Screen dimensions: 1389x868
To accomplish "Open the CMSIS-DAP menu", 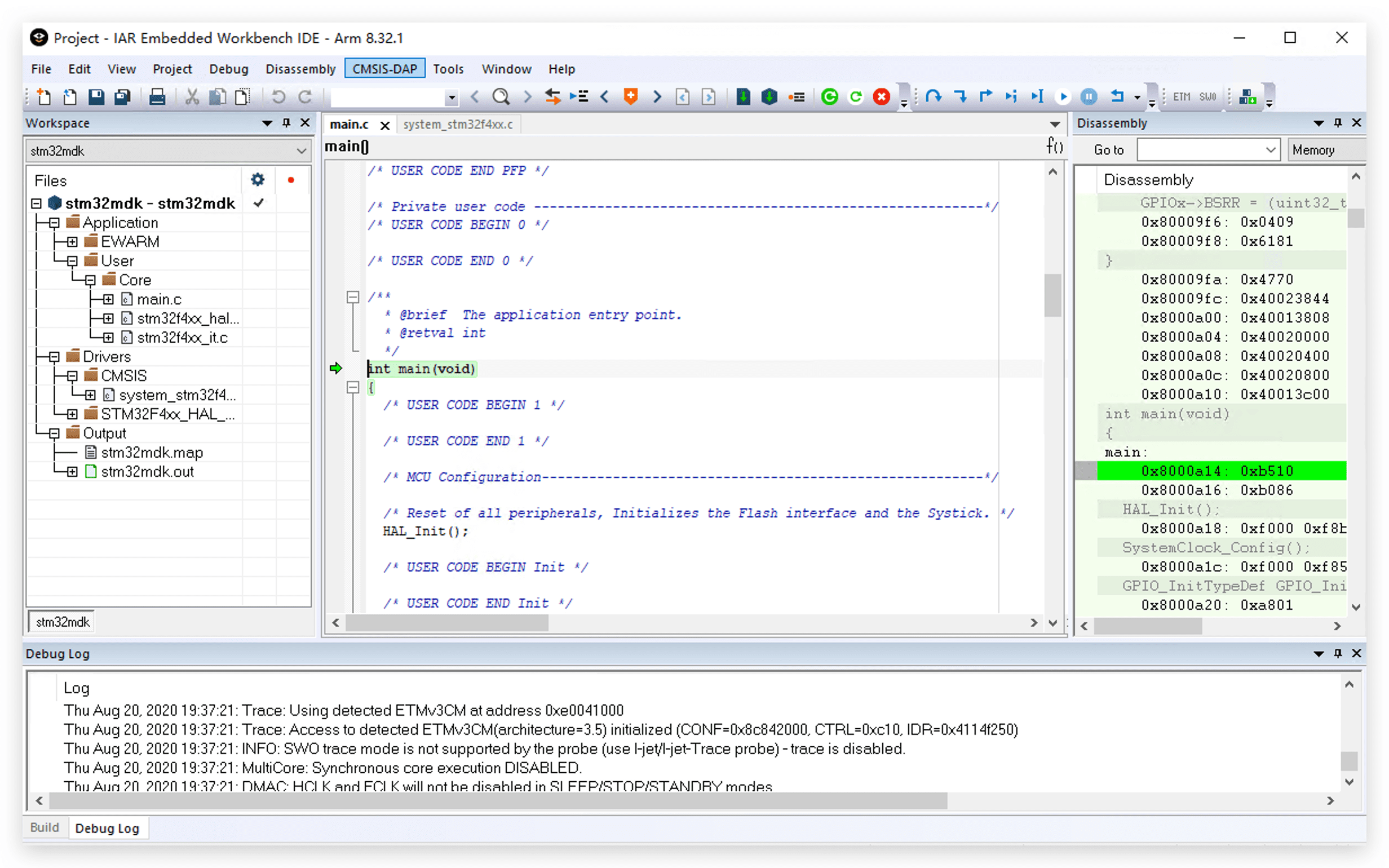I will [384, 69].
